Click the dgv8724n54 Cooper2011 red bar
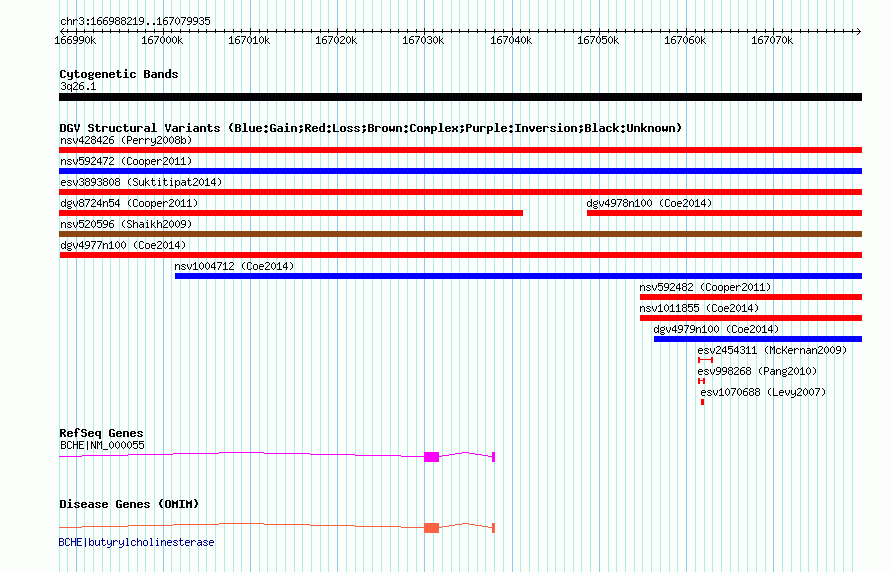 (291, 213)
